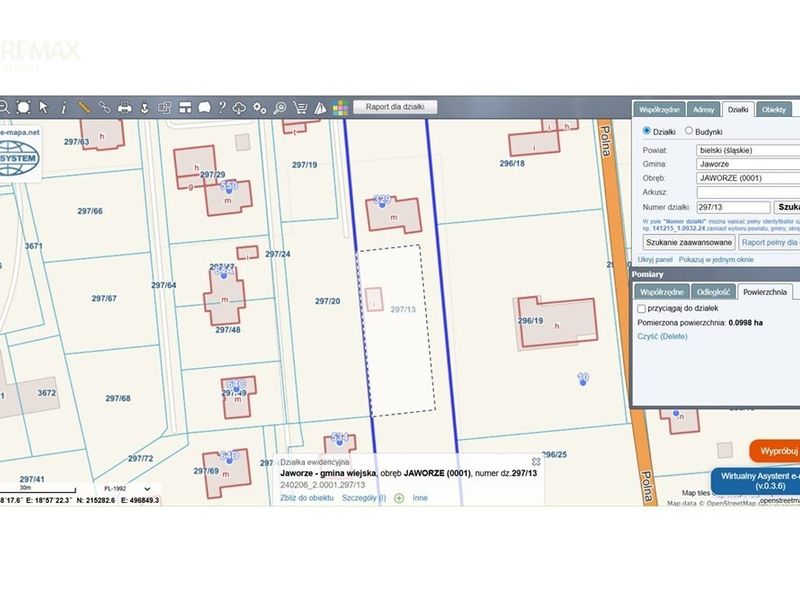Select the zoom to full extent tool
The image size is (800, 600).
[x=23, y=107]
